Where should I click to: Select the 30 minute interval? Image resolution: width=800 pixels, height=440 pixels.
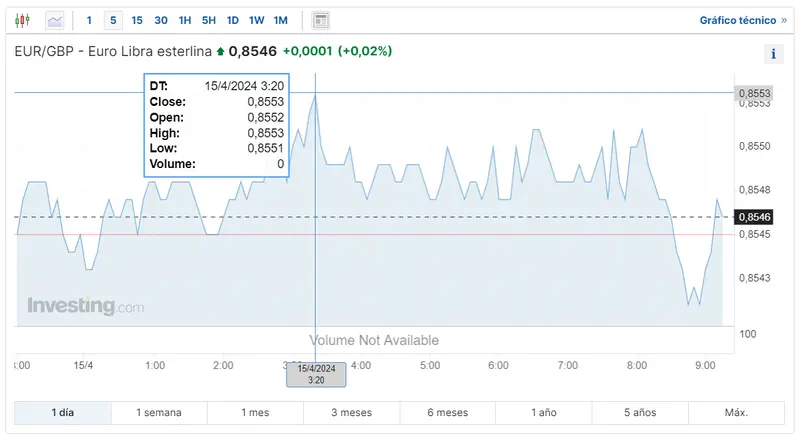(161, 20)
